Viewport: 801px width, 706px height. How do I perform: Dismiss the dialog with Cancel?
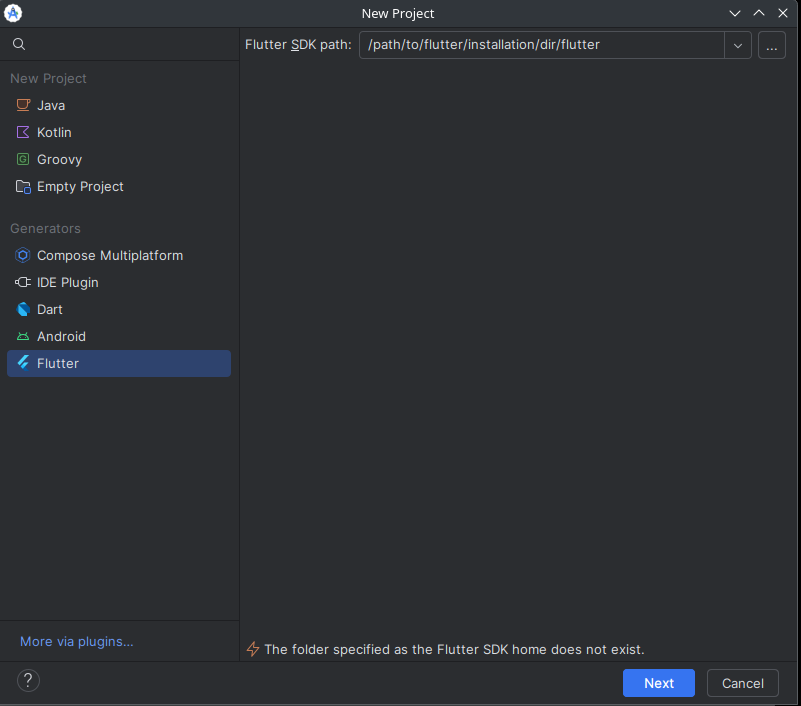coord(743,683)
